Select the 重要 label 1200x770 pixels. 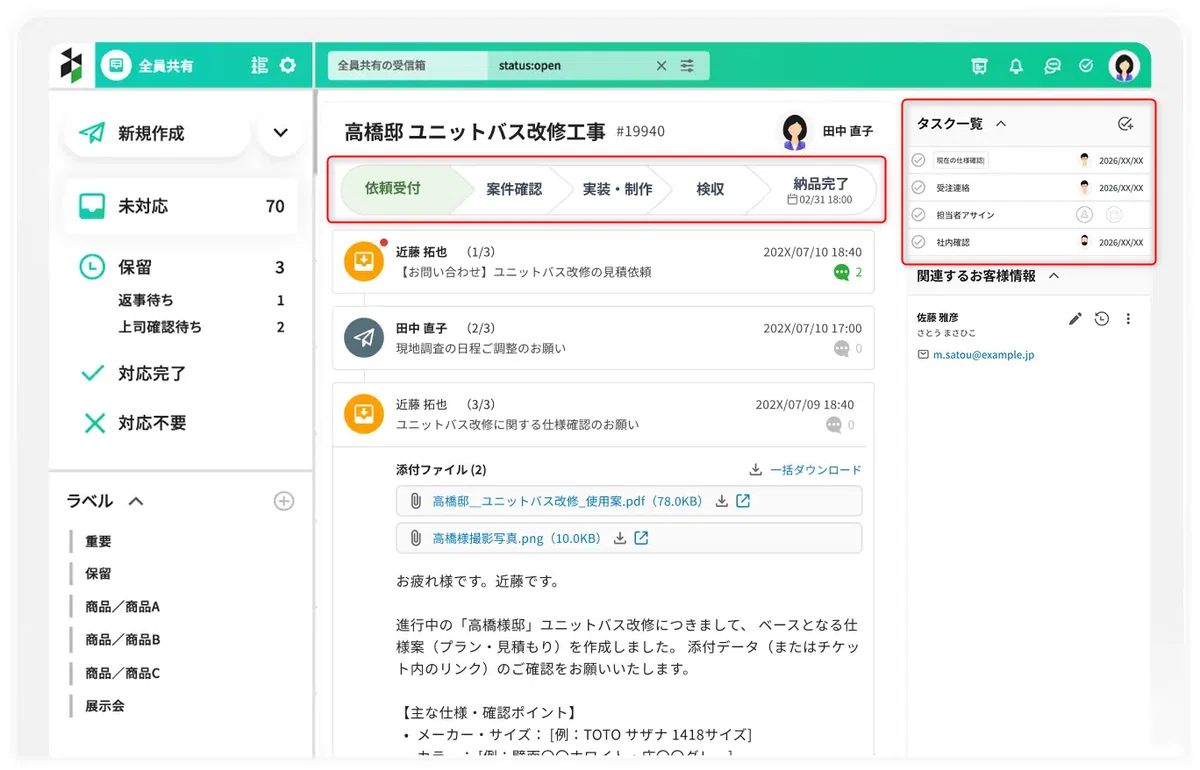tap(98, 541)
